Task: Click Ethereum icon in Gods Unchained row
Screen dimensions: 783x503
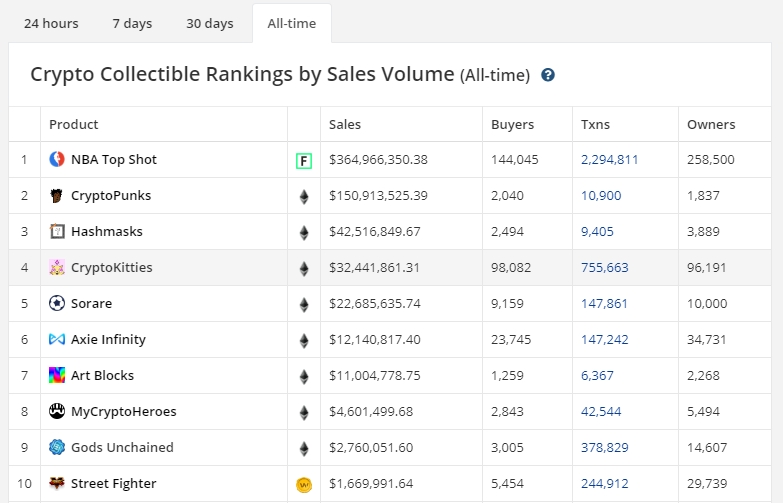Action: pyautogui.click(x=304, y=448)
